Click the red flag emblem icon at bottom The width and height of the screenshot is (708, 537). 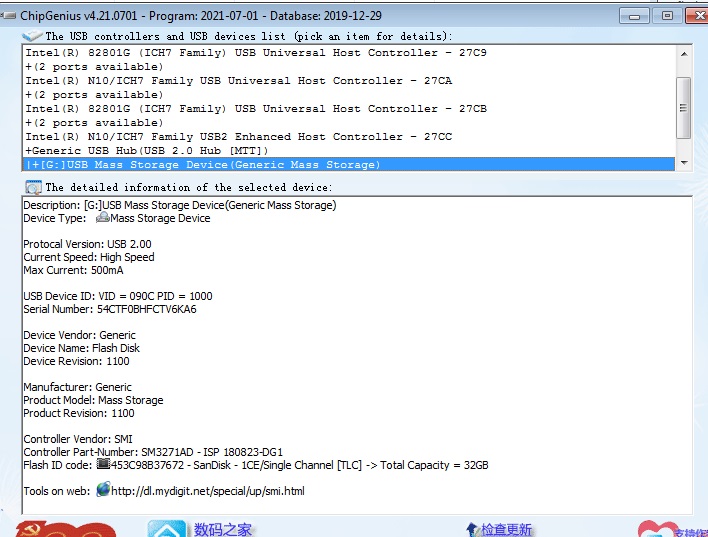click(65, 529)
